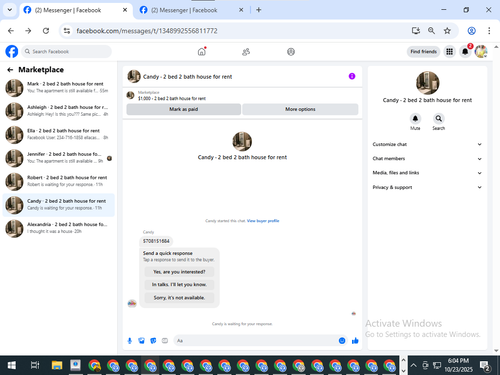Viewport: 500px width, 375px height.
Task: Choose a sticker
Action: [x=153, y=341]
